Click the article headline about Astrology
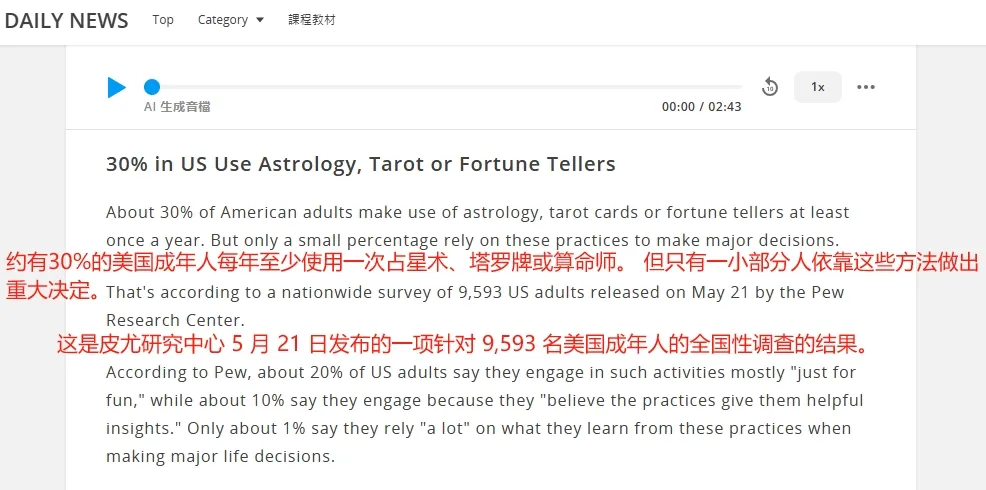986x490 pixels. (x=361, y=164)
